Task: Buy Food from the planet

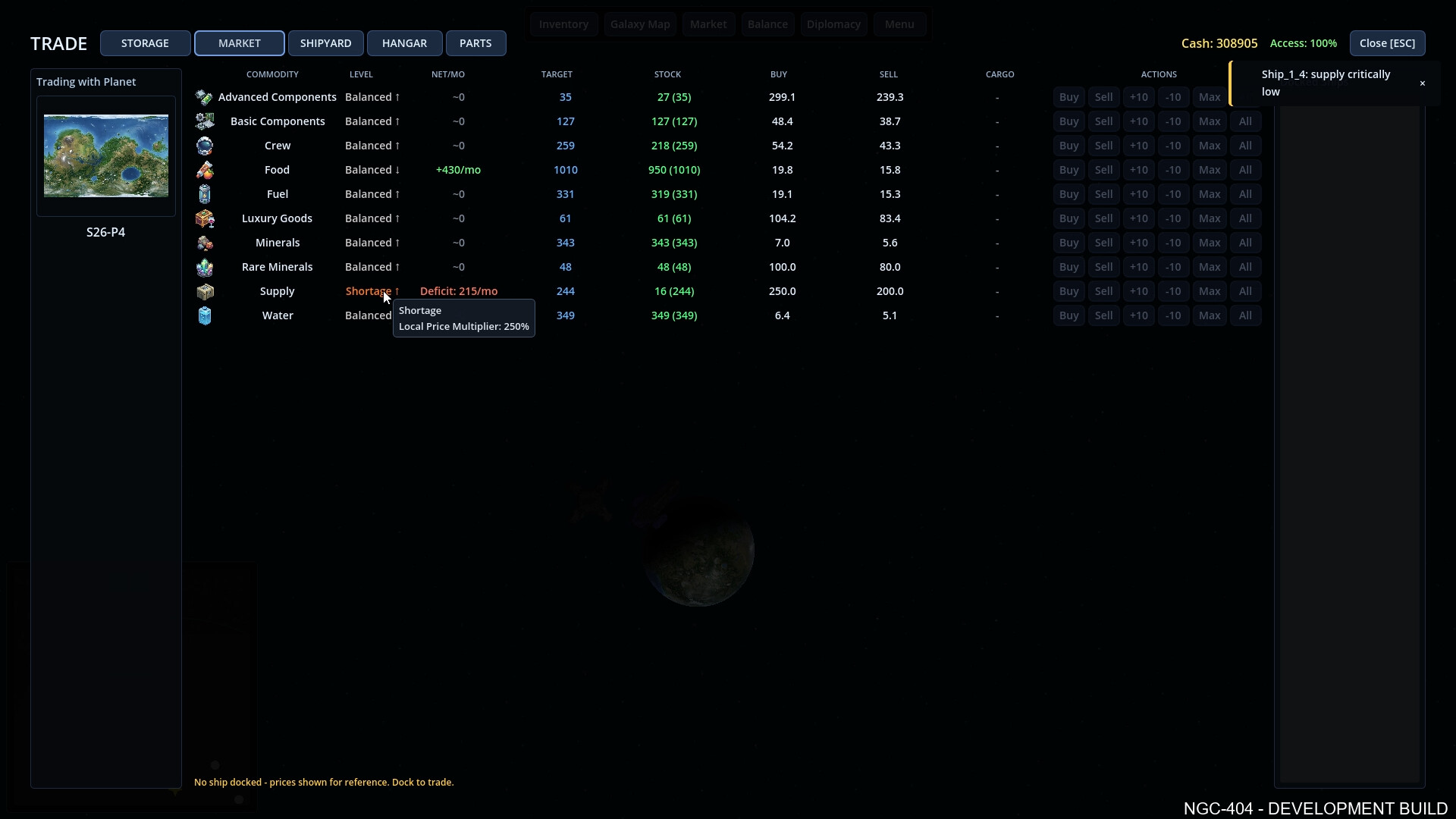Action: pyautogui.click(x=1069, y=170)
